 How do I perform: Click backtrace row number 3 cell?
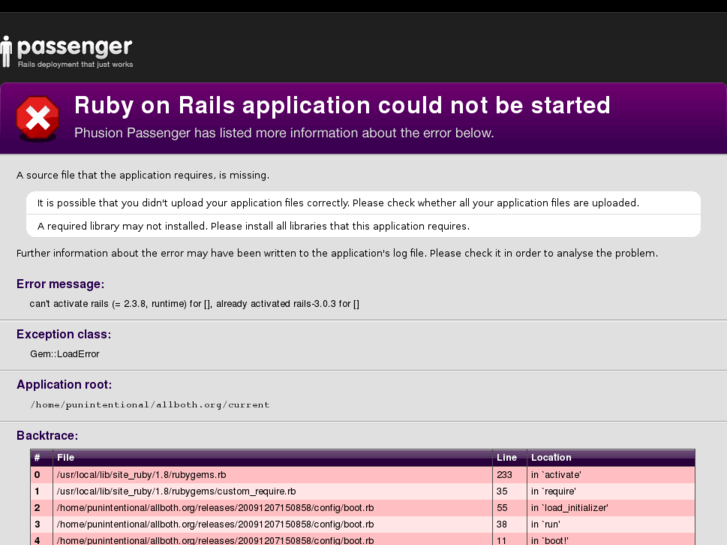(42, 524)
